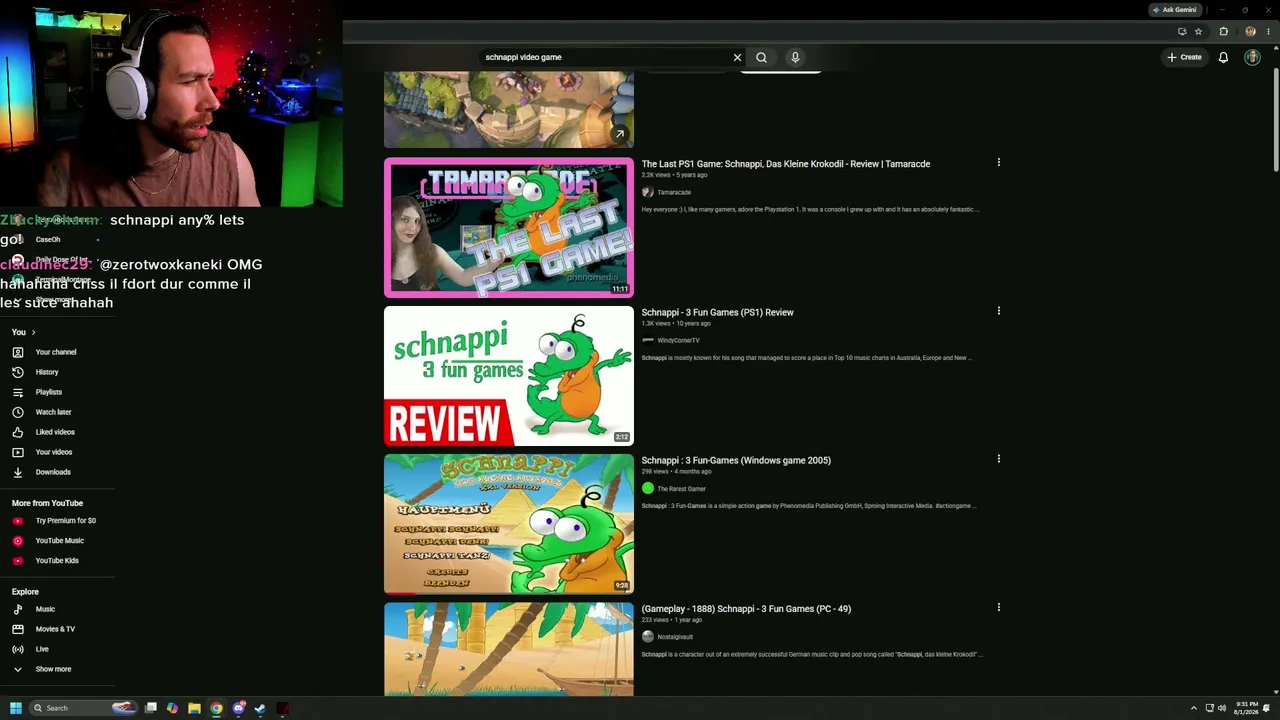The image size is (1280, 720).
Task: Open the Chrome profile avatar
Action: point(1250,31)
